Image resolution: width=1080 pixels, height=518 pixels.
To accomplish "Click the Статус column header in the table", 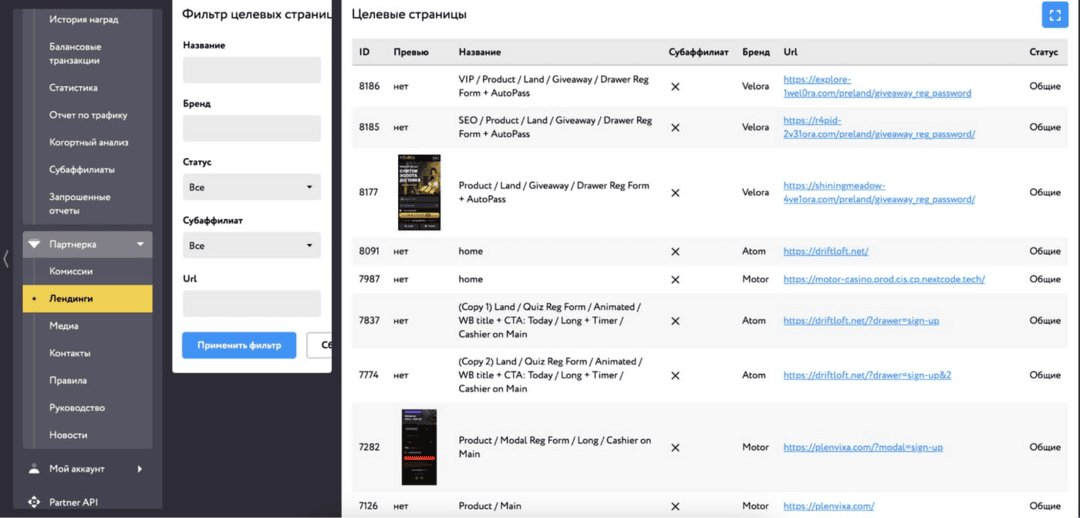I will click(1043, 52).
